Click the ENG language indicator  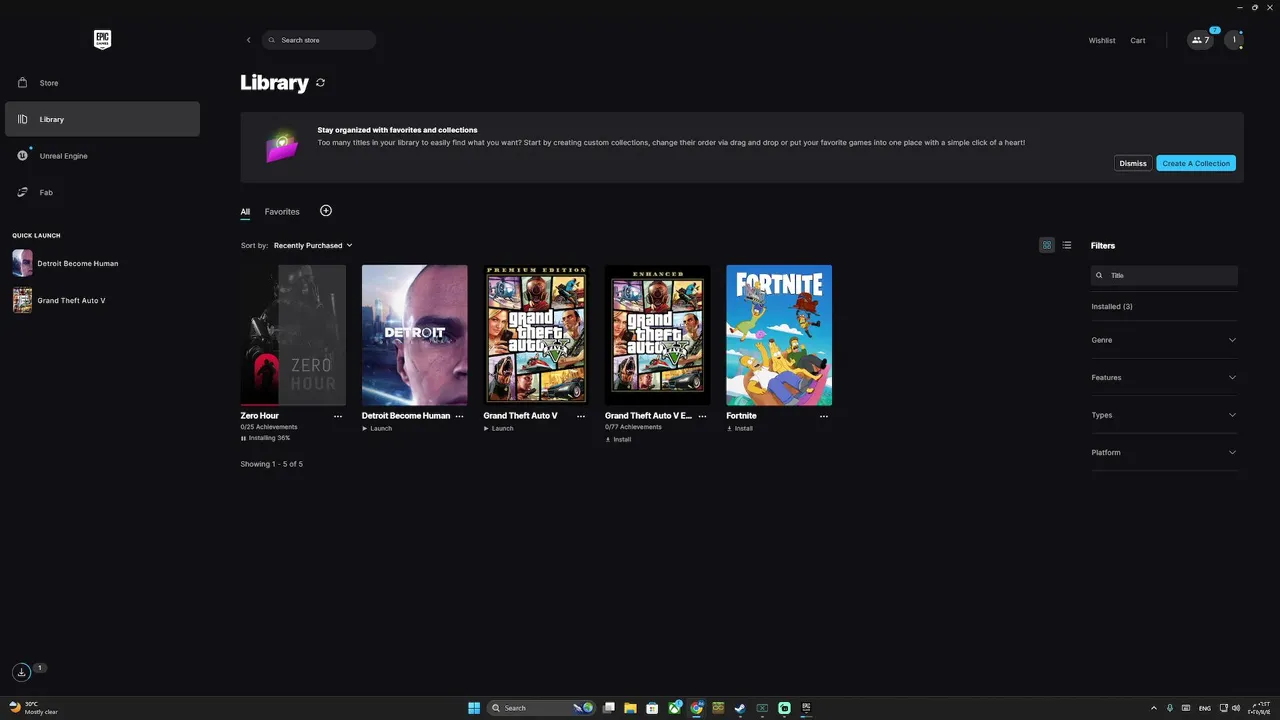[x=1205, y=708]
